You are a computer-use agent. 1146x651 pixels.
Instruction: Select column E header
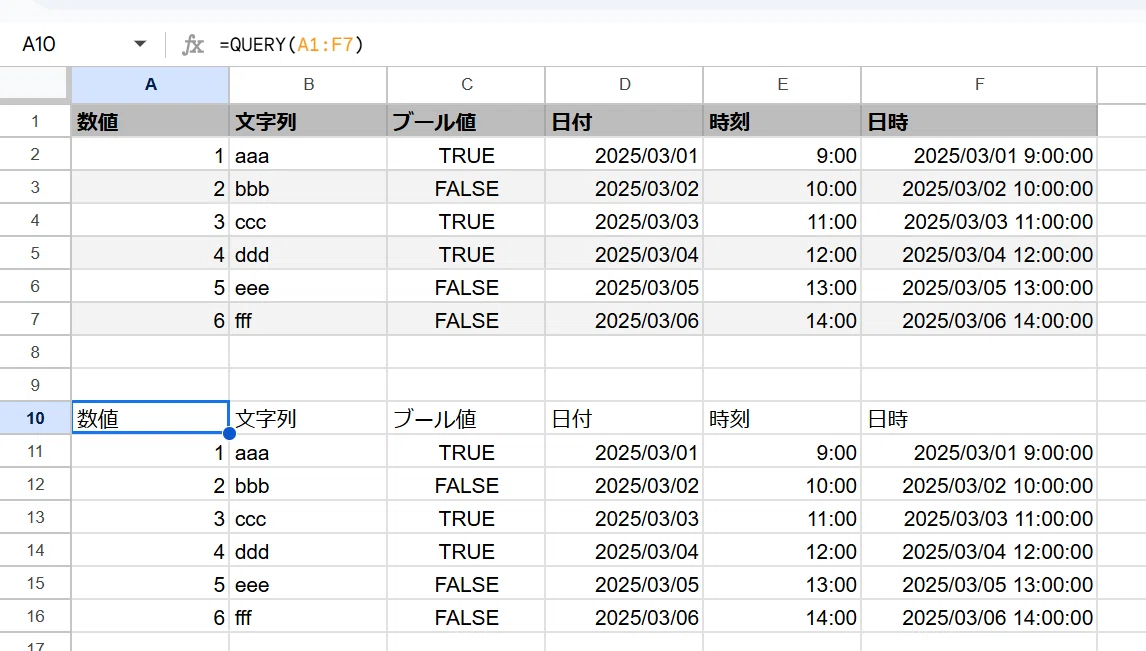coord(782,85)
